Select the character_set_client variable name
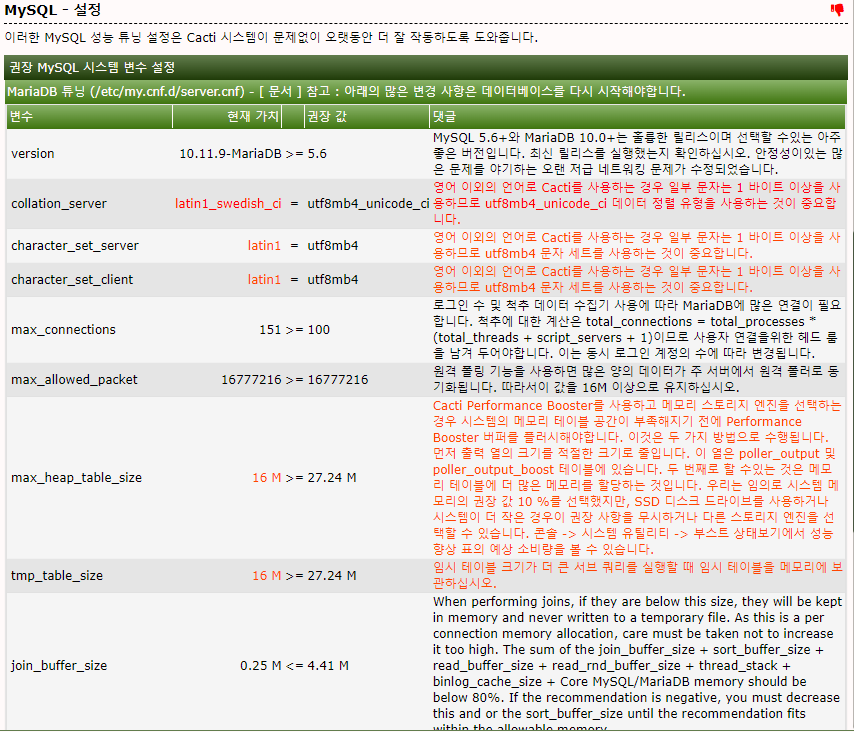This screenshot has height=732, width=854. coord(72,279)
